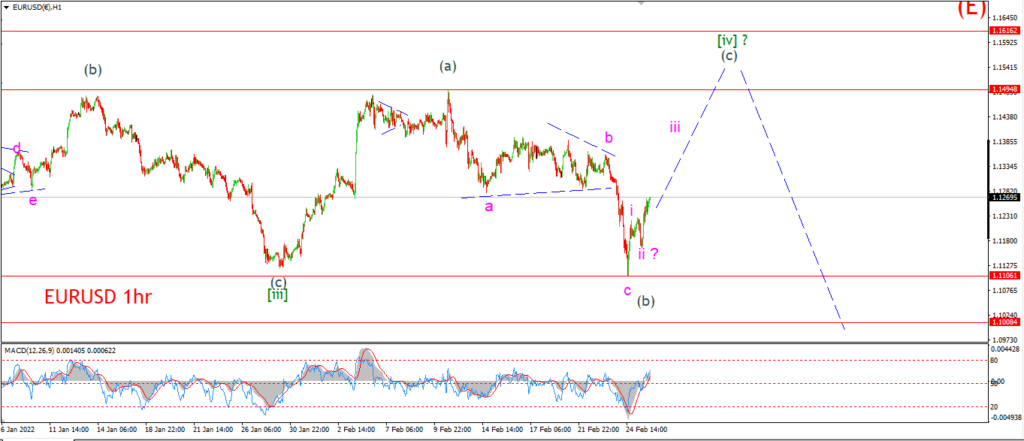Select the pink 'ii ?' wave label
The height and width of the screenshot is (441, 1024).
coord(648,254)
